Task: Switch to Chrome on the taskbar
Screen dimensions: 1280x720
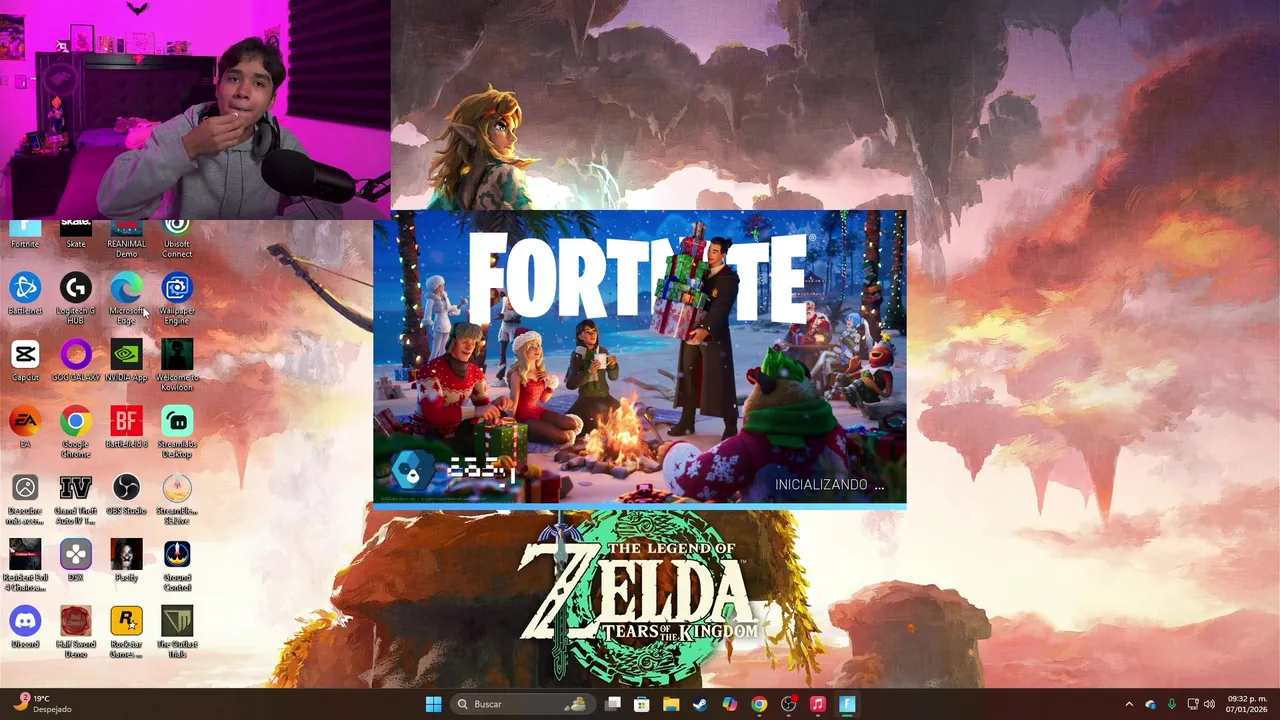Action: [x=759, y=704]
